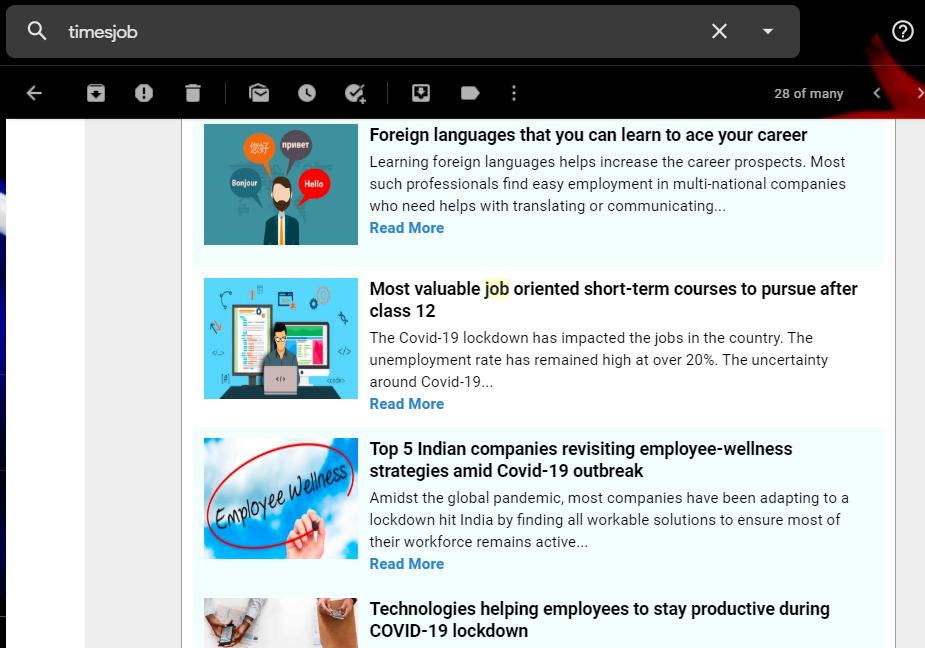Screen dimensions: 925x648
Task: Click the Employee Wellness image thumbnail
Action: (281, 498)
